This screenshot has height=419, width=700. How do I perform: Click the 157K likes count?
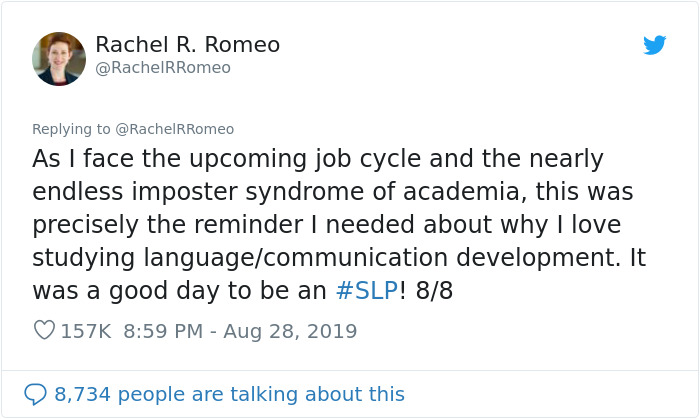[86, 332]
